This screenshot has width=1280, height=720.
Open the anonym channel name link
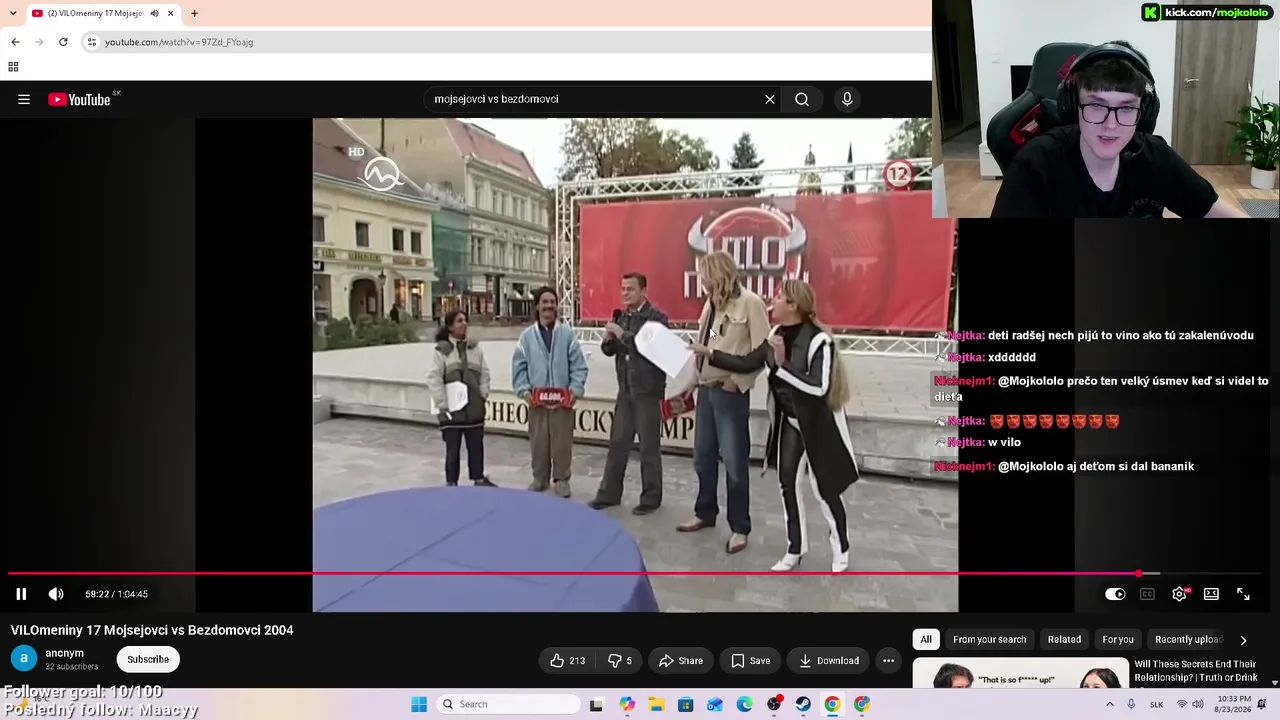click(x=64, y=653)
